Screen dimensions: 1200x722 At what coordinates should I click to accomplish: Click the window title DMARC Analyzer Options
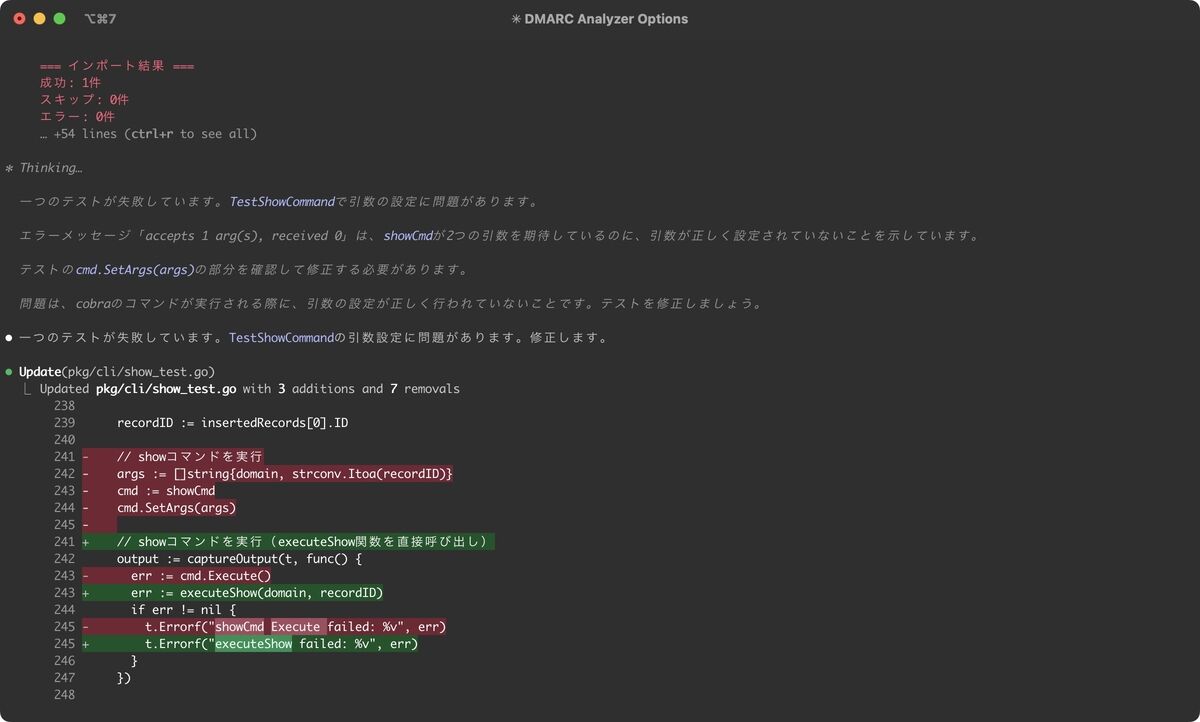[599, 18]
